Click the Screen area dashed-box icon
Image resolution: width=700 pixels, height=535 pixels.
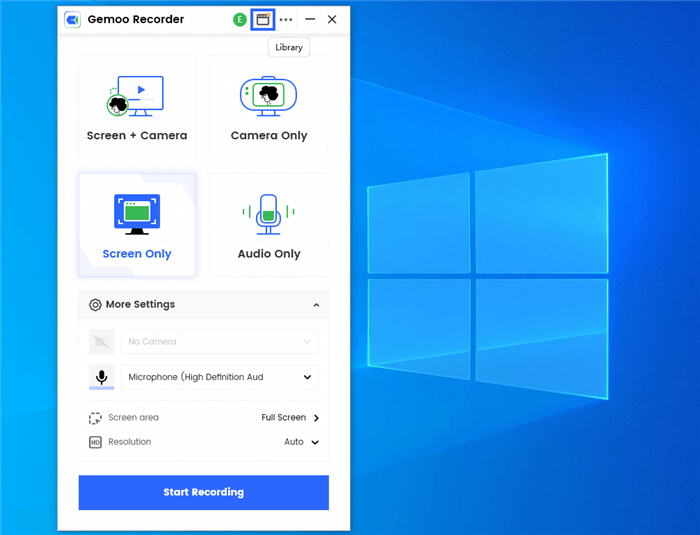click(x=95, y=418)
